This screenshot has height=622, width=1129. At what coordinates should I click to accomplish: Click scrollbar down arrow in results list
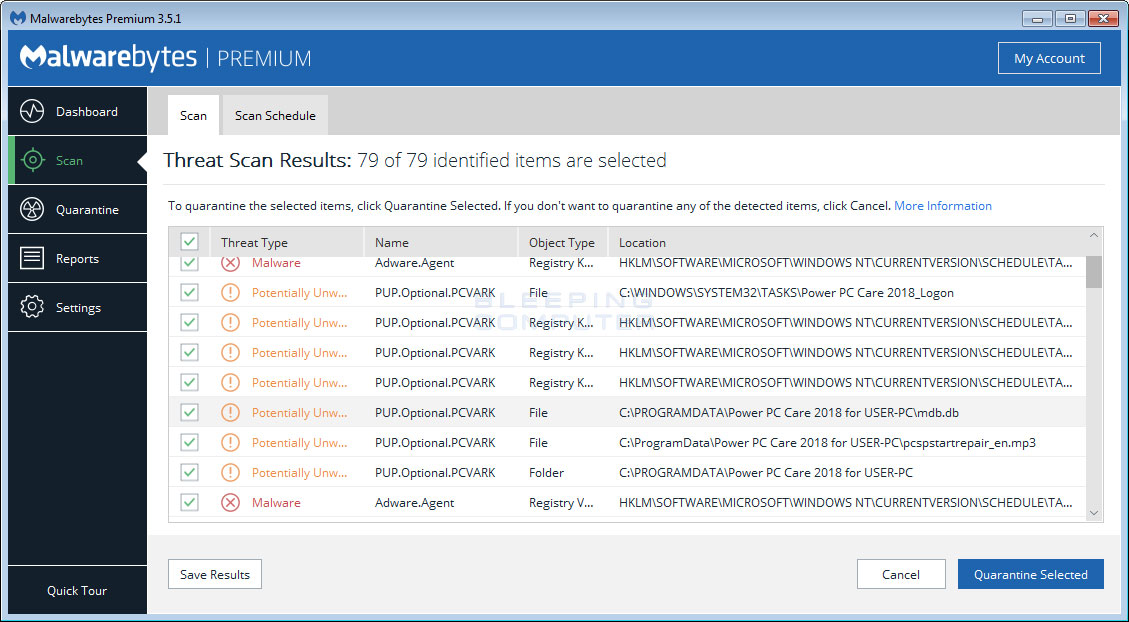(x=1093, y=512)
